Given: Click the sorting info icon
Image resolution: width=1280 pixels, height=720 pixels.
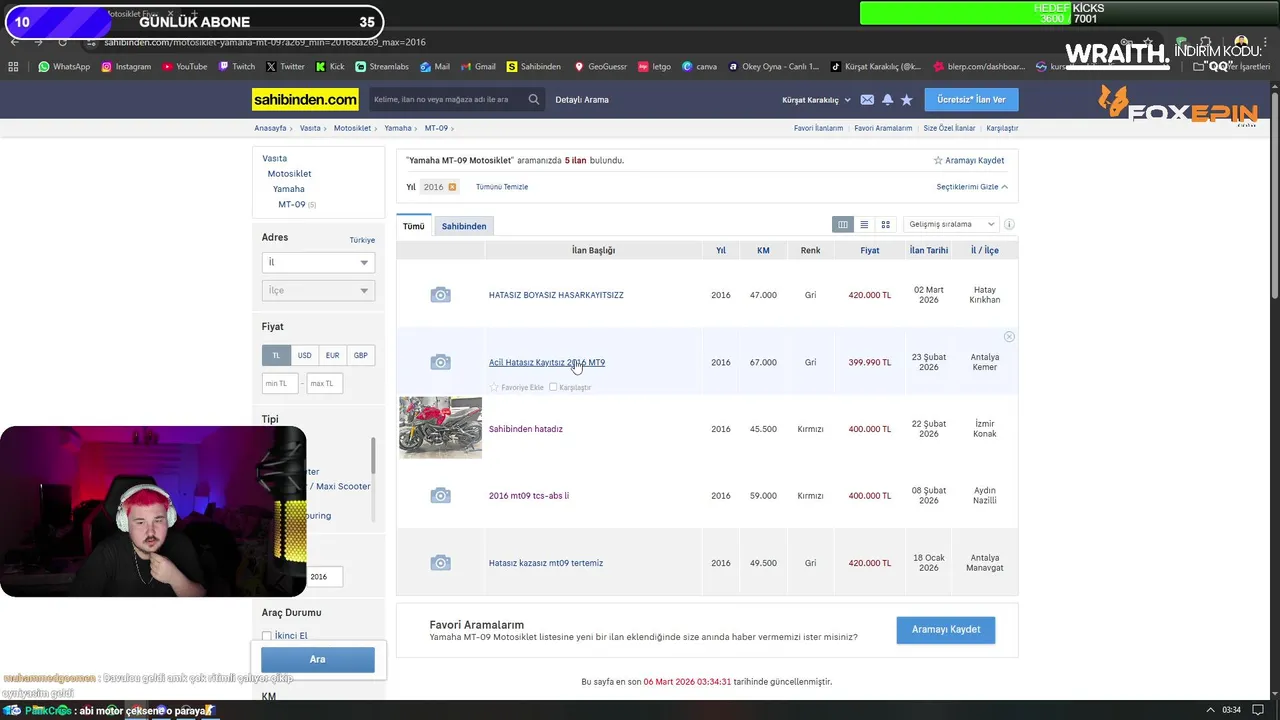Looking at the screenshot, I should coord(1009,225).
